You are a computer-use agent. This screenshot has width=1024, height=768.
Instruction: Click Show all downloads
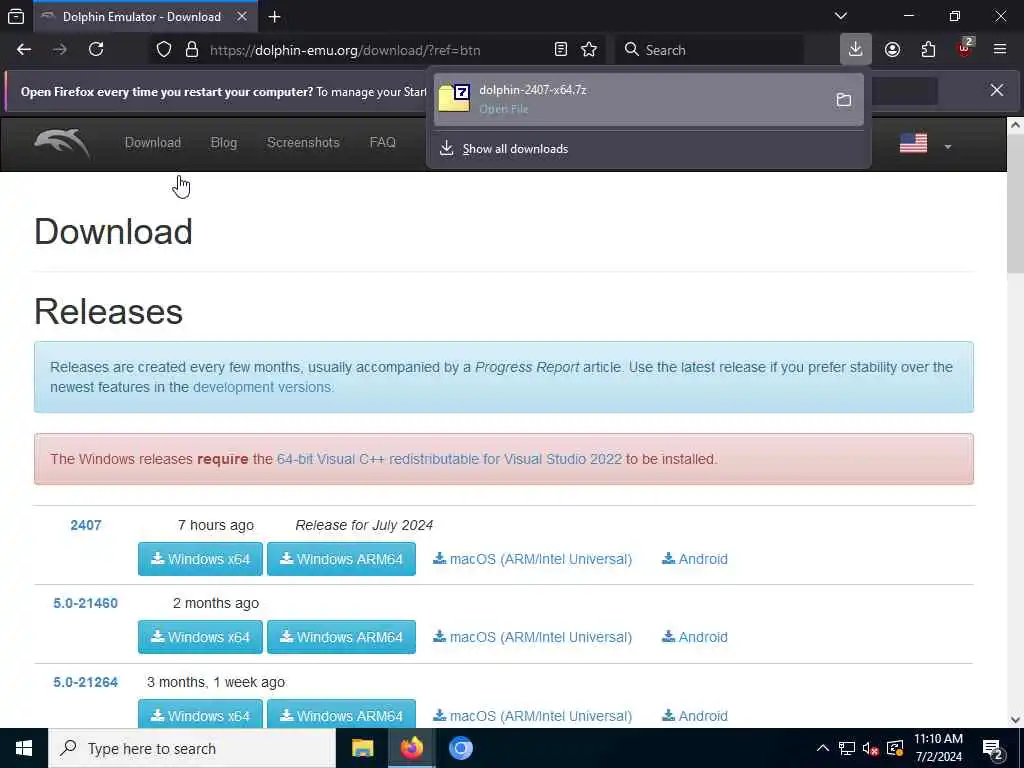515,149
